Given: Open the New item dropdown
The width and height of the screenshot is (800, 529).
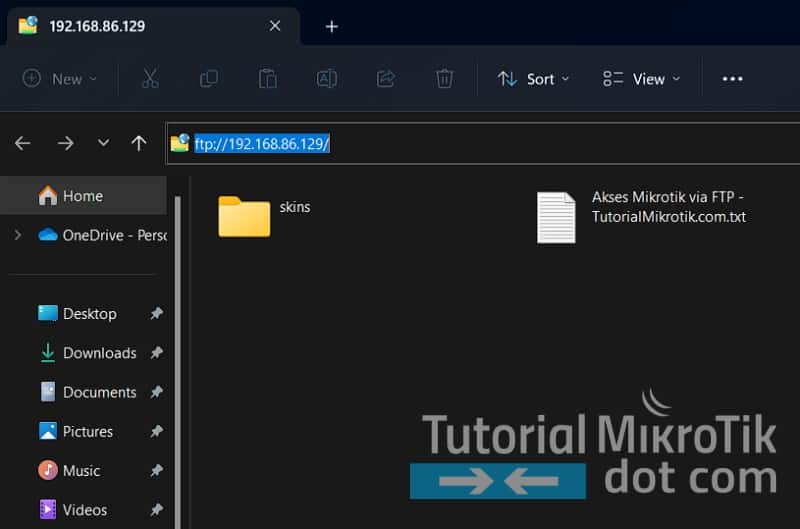Looking at the screenshot, I should click(60, 79).
